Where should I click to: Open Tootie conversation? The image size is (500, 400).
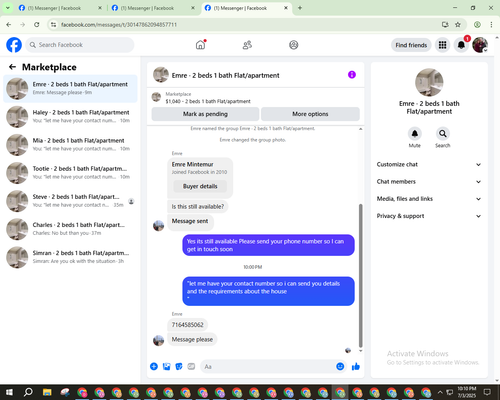[x=70, y=173]
